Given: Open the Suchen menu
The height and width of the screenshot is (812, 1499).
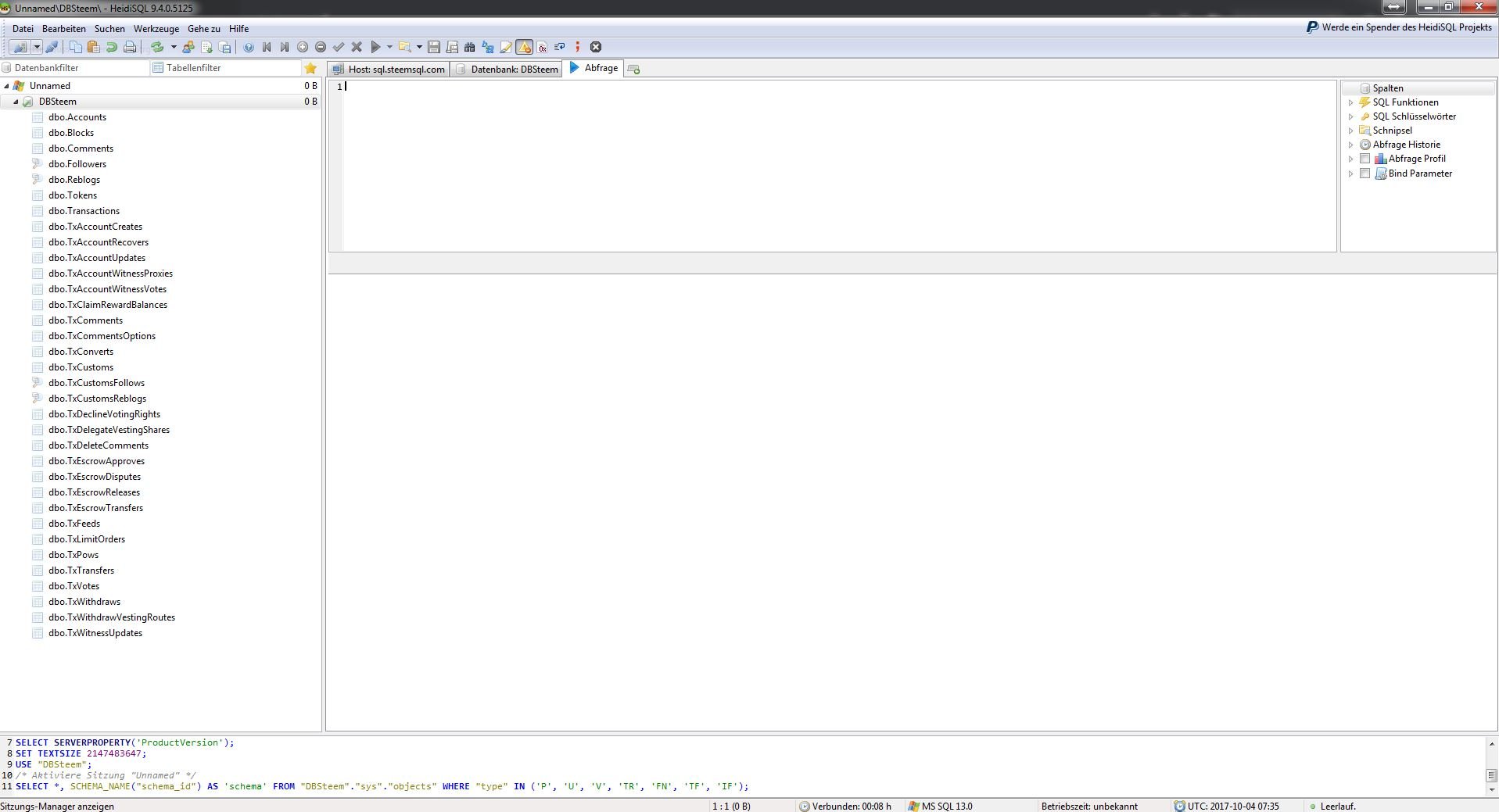Looking at the screenshot, I should coord(109,28).
